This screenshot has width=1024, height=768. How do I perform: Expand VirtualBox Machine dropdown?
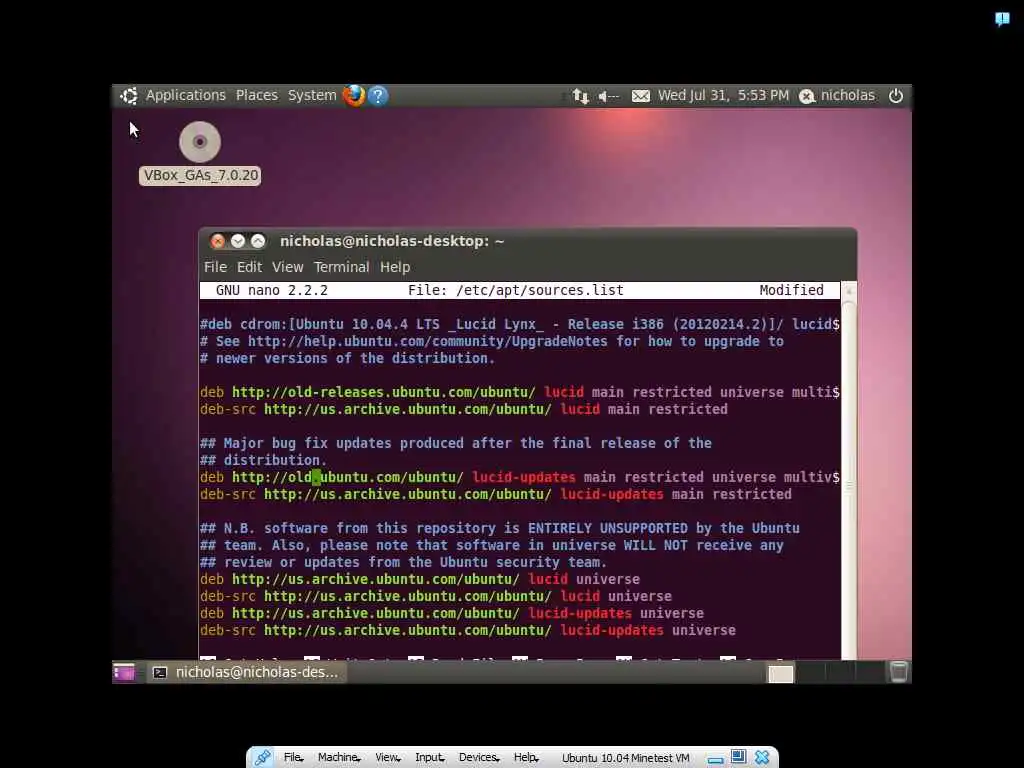pyautogui.click(x=339, y=758)
